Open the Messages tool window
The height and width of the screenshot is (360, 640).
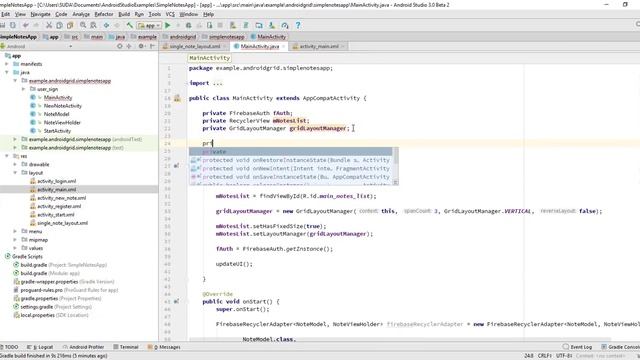(164, 347)
